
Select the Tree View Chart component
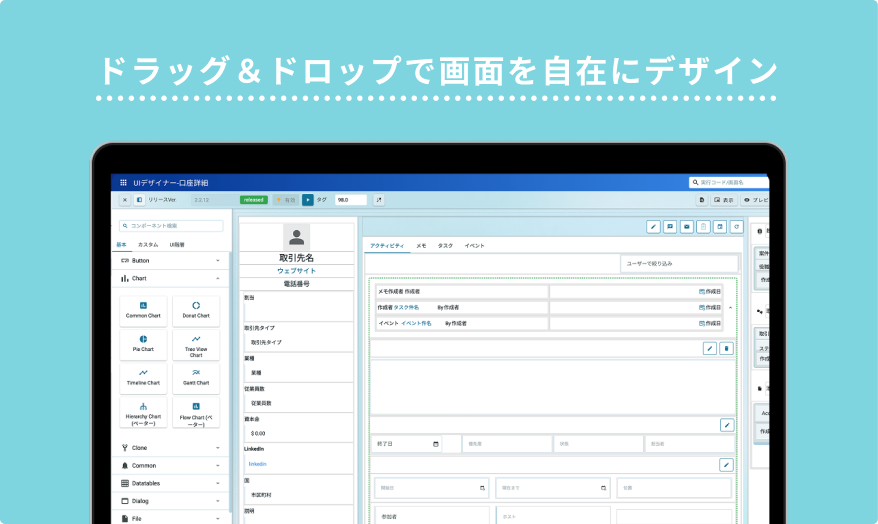point(196,344)
